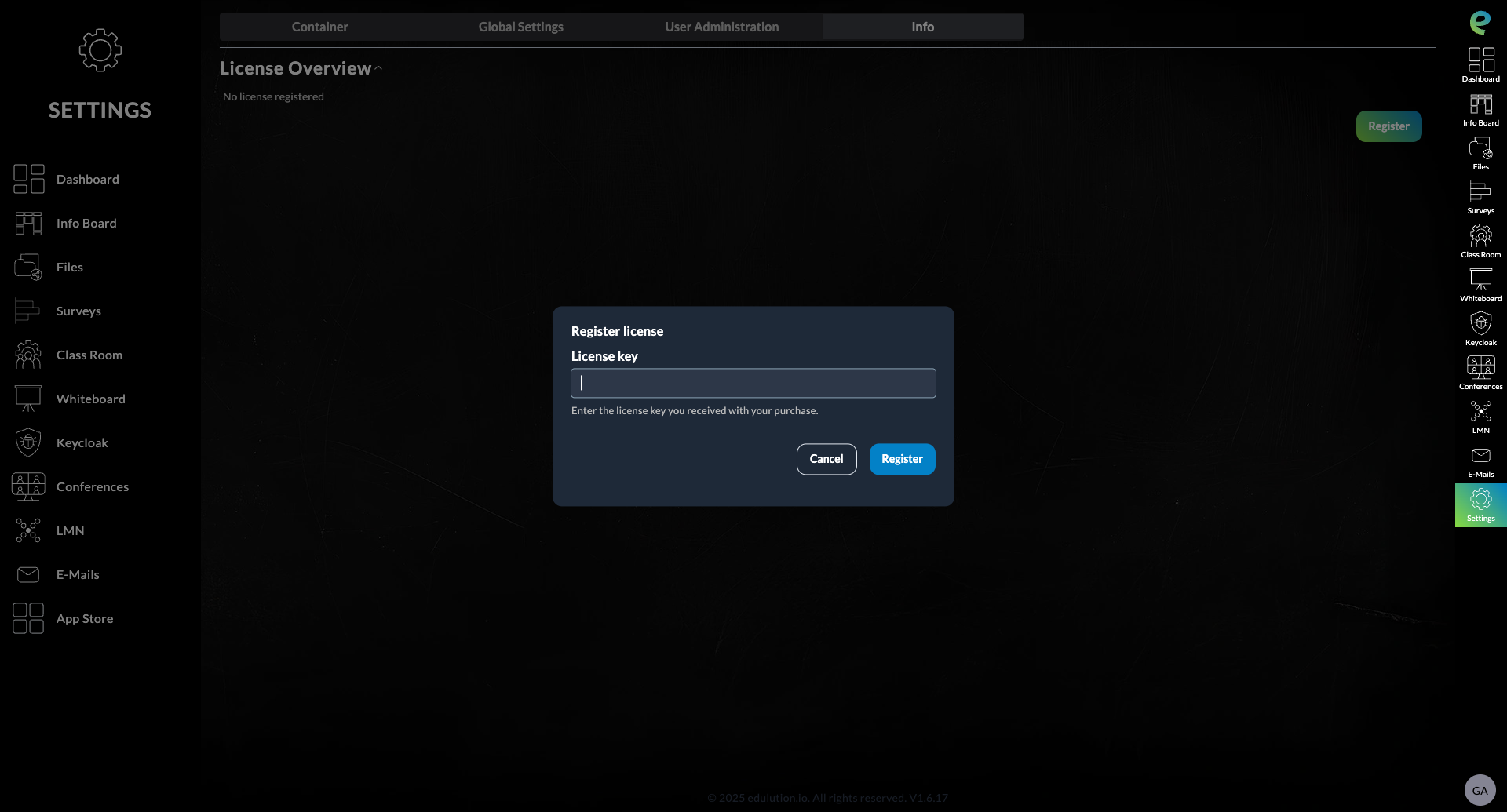Image resolution: width=1507 pixels, height=812 pixels.
Task: Switch to User Administration tab
Action: point(721,27)
